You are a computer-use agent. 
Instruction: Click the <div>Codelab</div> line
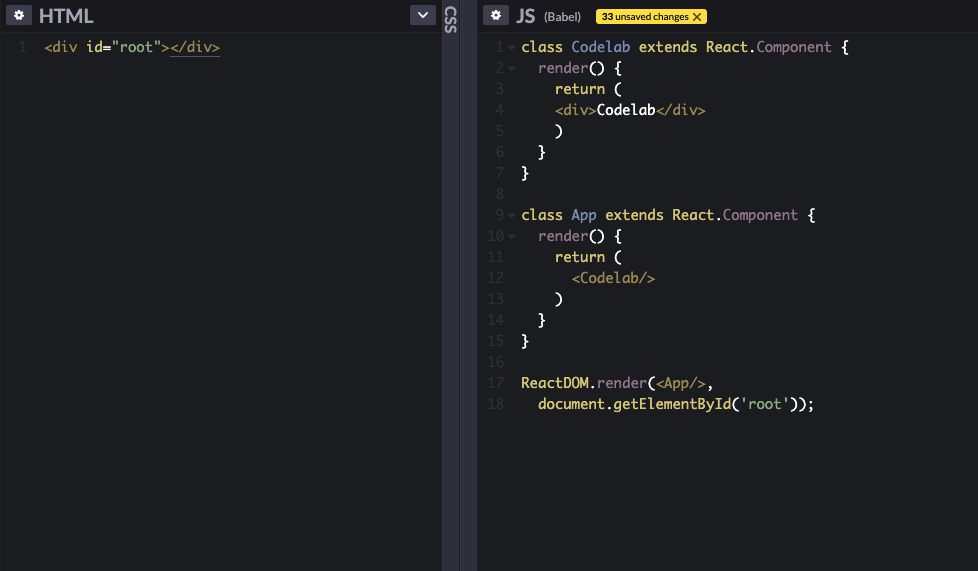[630, 110]
